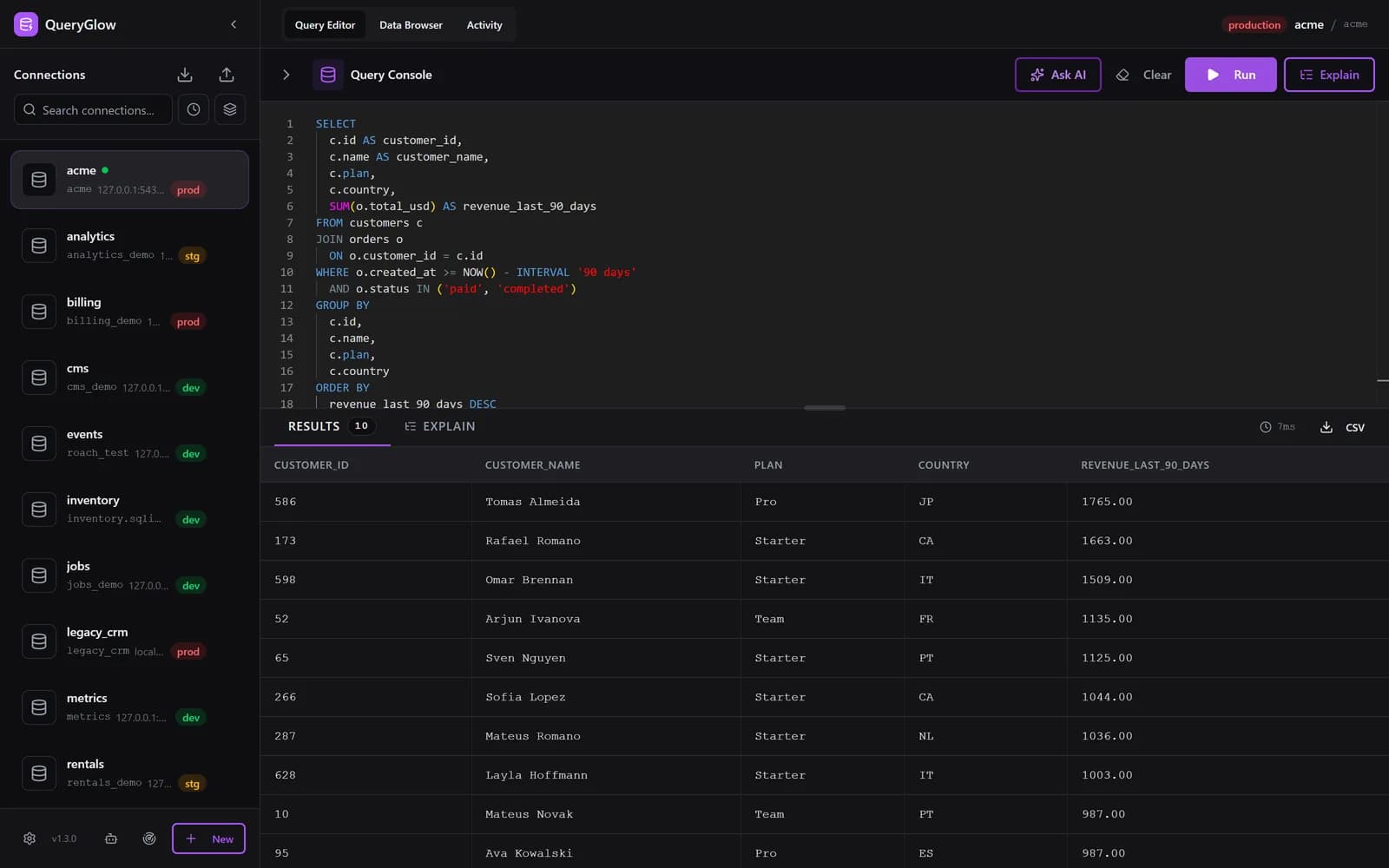Screen dimensions: 1389x868
Task: Click the Query Console database icon
Action: tap(328, 75)
